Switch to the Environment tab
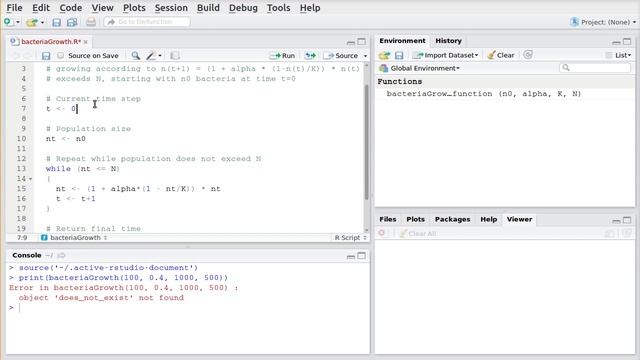This screenshot has width=640, height=360. [402, 41]
